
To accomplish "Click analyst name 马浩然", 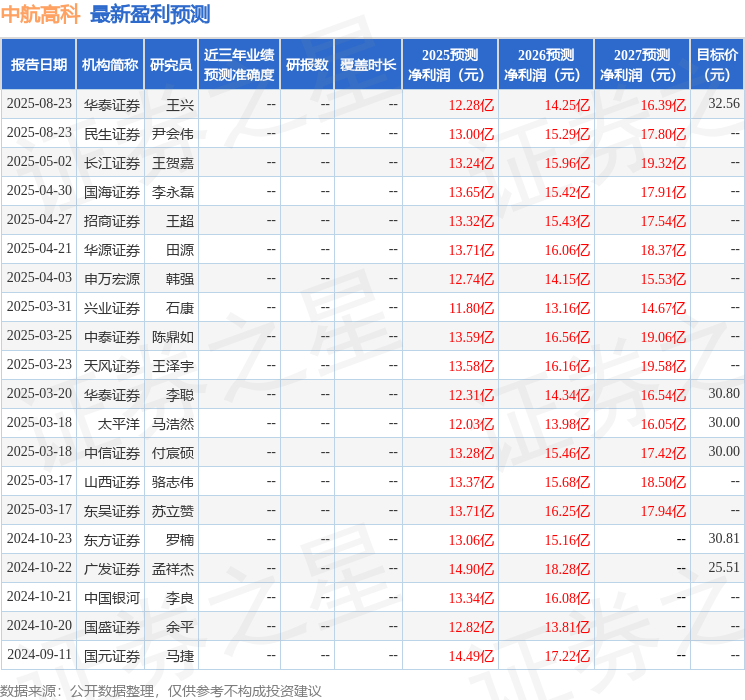I will click(172, 424).
